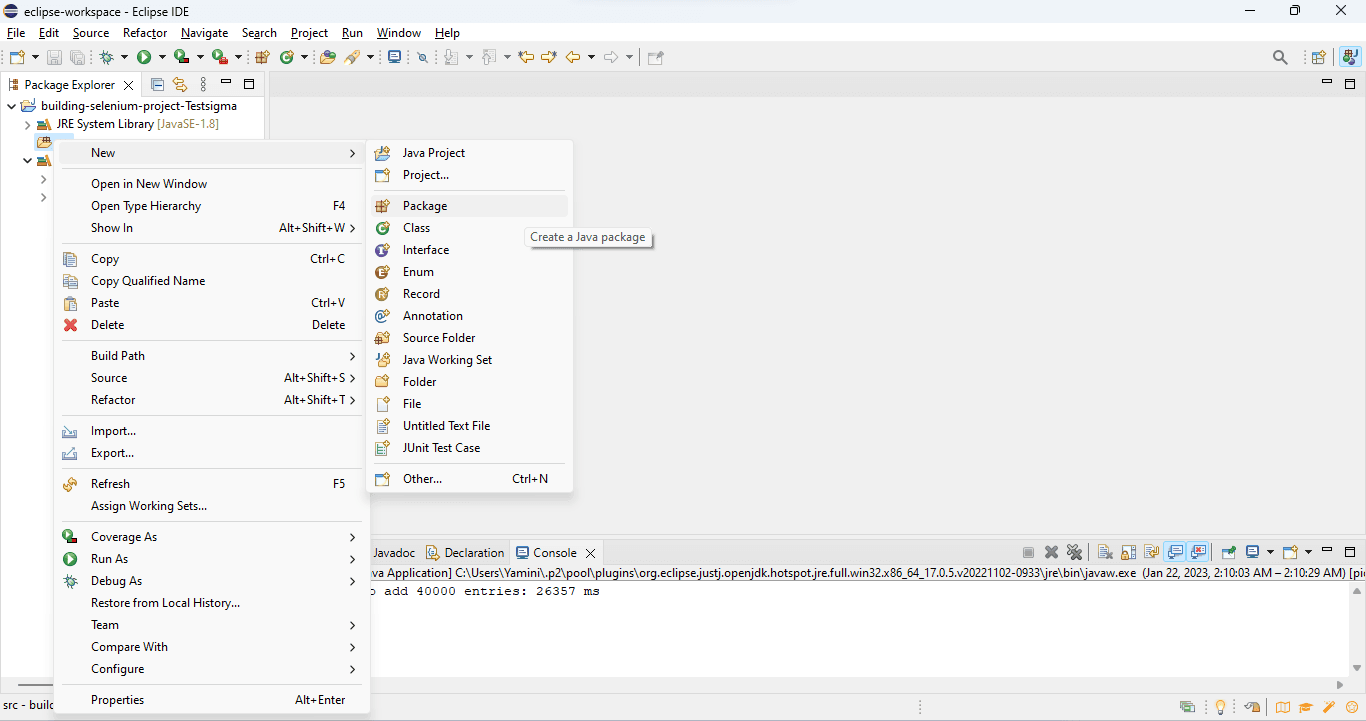
Task: Expand the JRE System Library node
Action: point(28,125)
